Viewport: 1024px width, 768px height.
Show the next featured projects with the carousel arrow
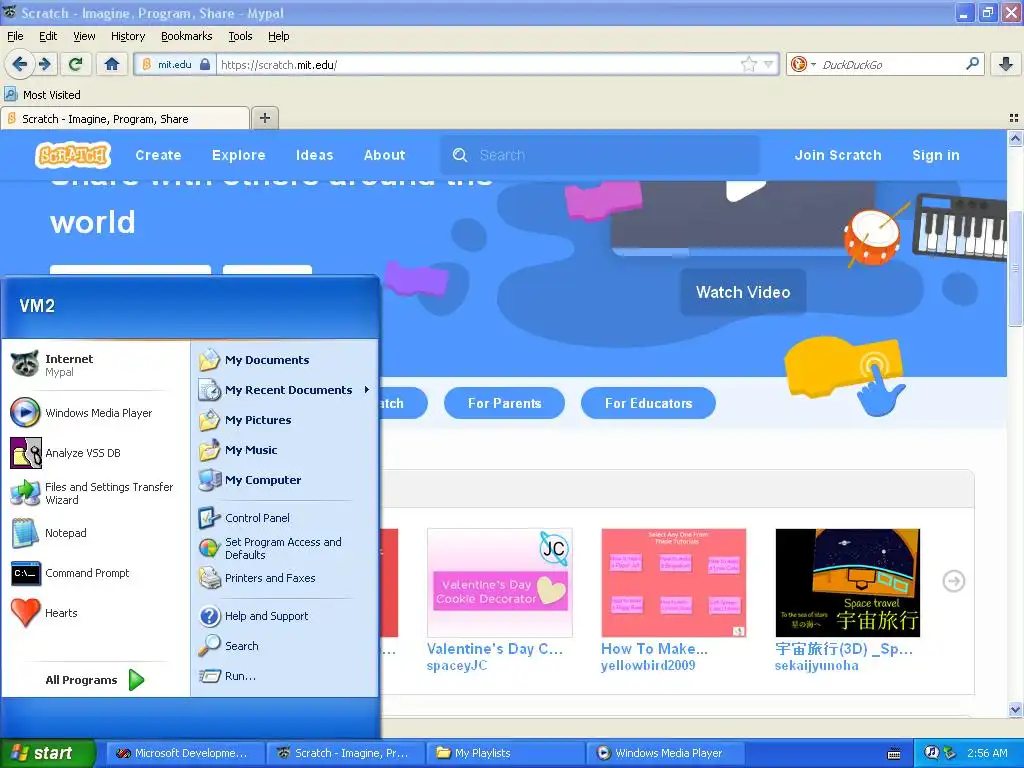pos(953,581)
